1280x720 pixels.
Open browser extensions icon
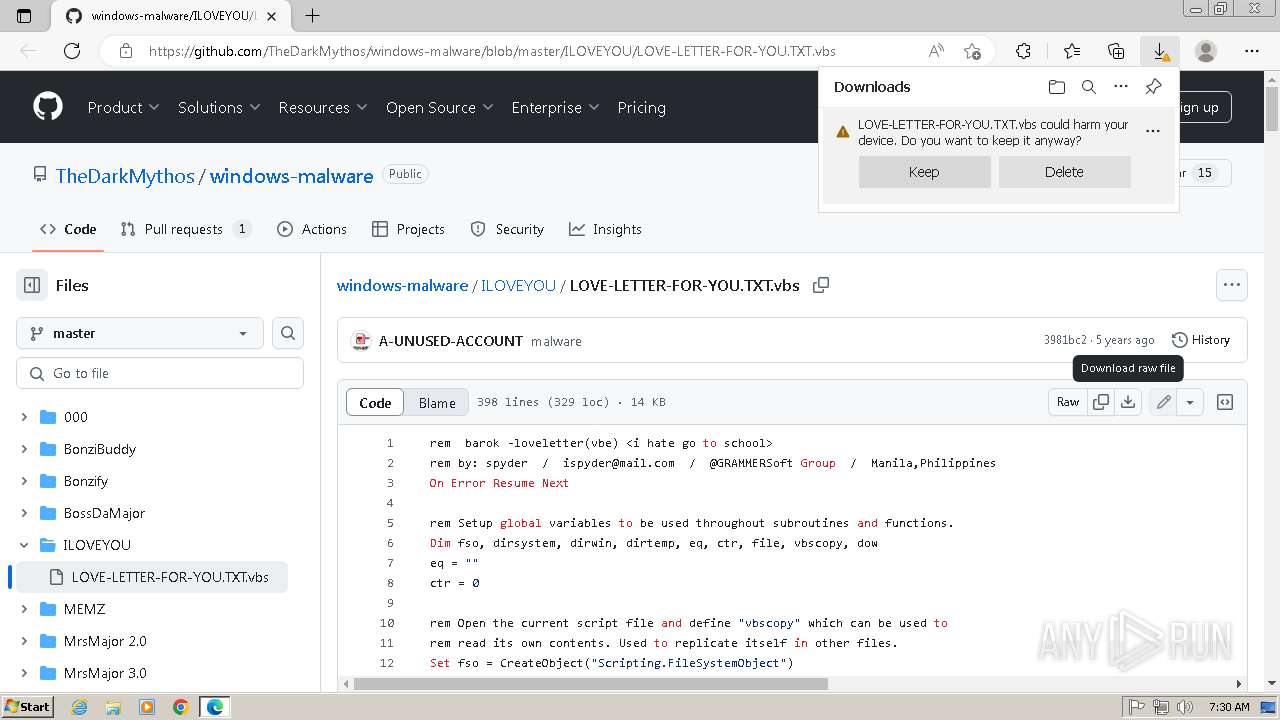tap(1023, 51)
